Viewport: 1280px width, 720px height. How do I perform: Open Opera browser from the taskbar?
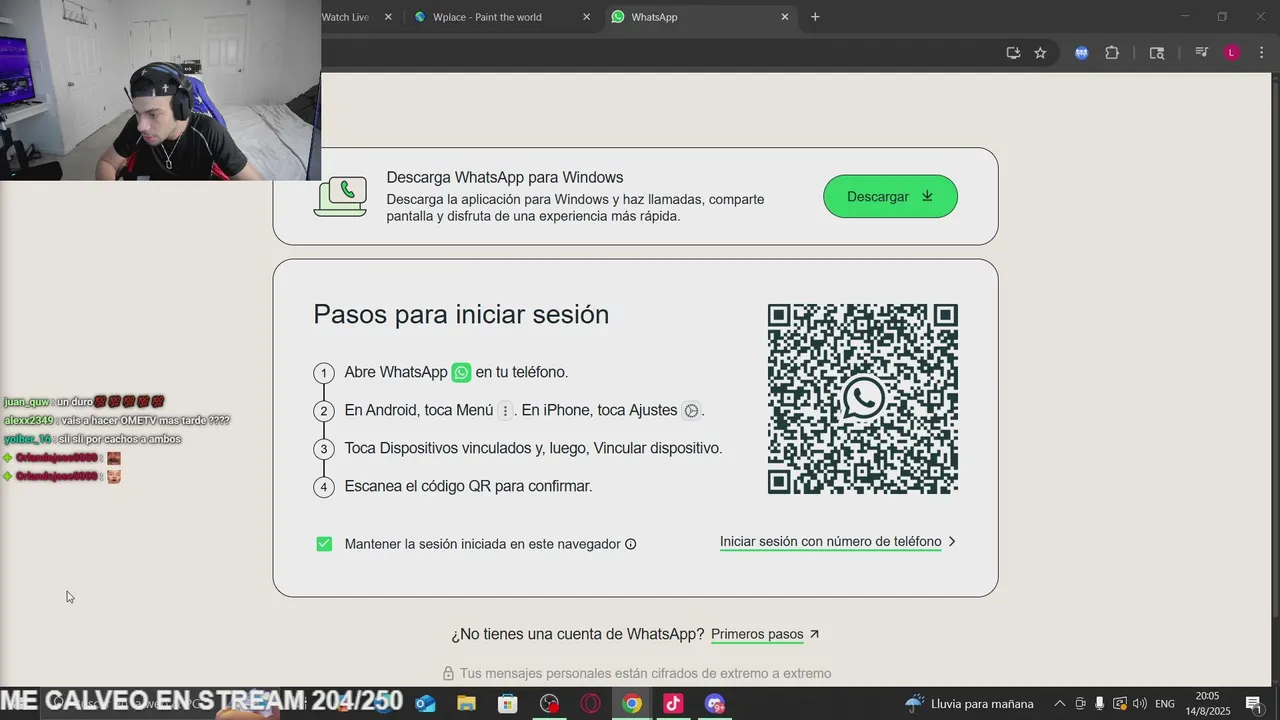click(x=590, y=703)
